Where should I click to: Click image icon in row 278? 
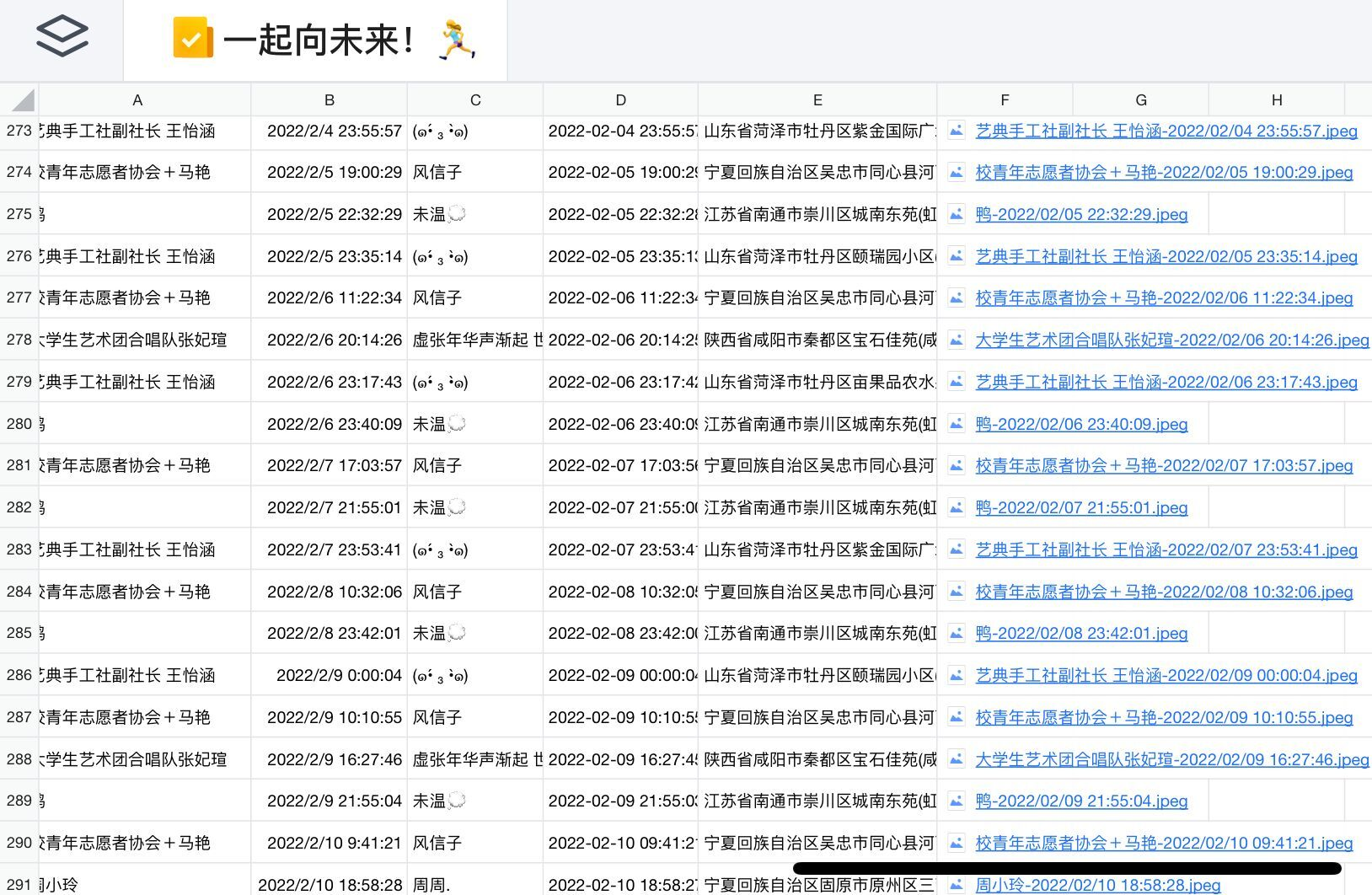tap(957, 340)
